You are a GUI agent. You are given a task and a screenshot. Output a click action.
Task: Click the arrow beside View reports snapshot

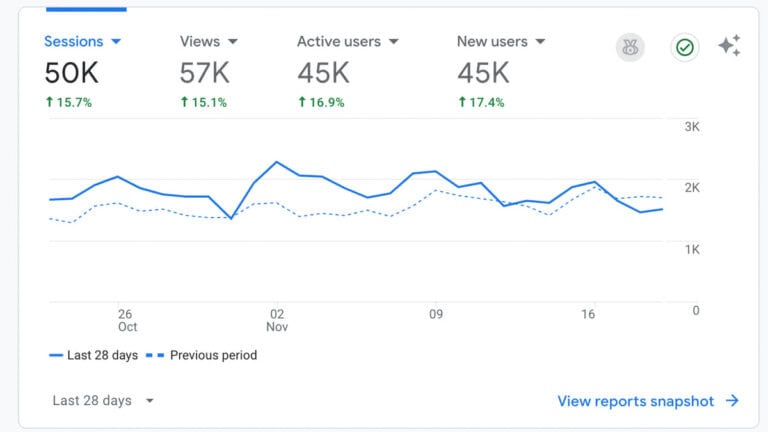click(733, 401)
